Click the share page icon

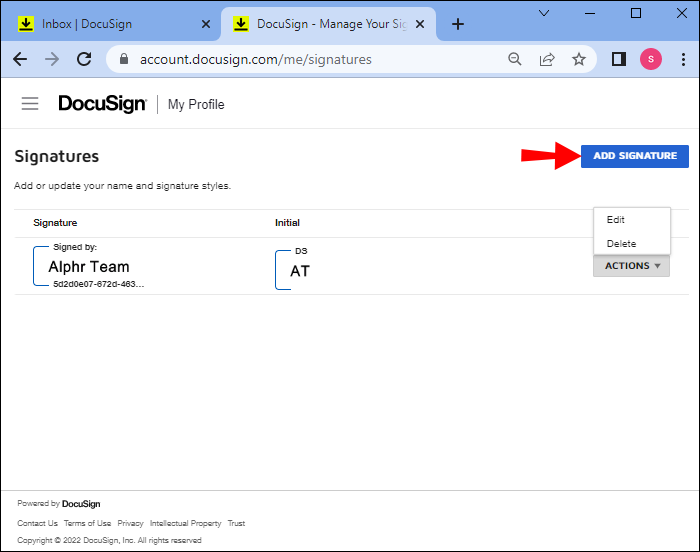coord(547,59)
